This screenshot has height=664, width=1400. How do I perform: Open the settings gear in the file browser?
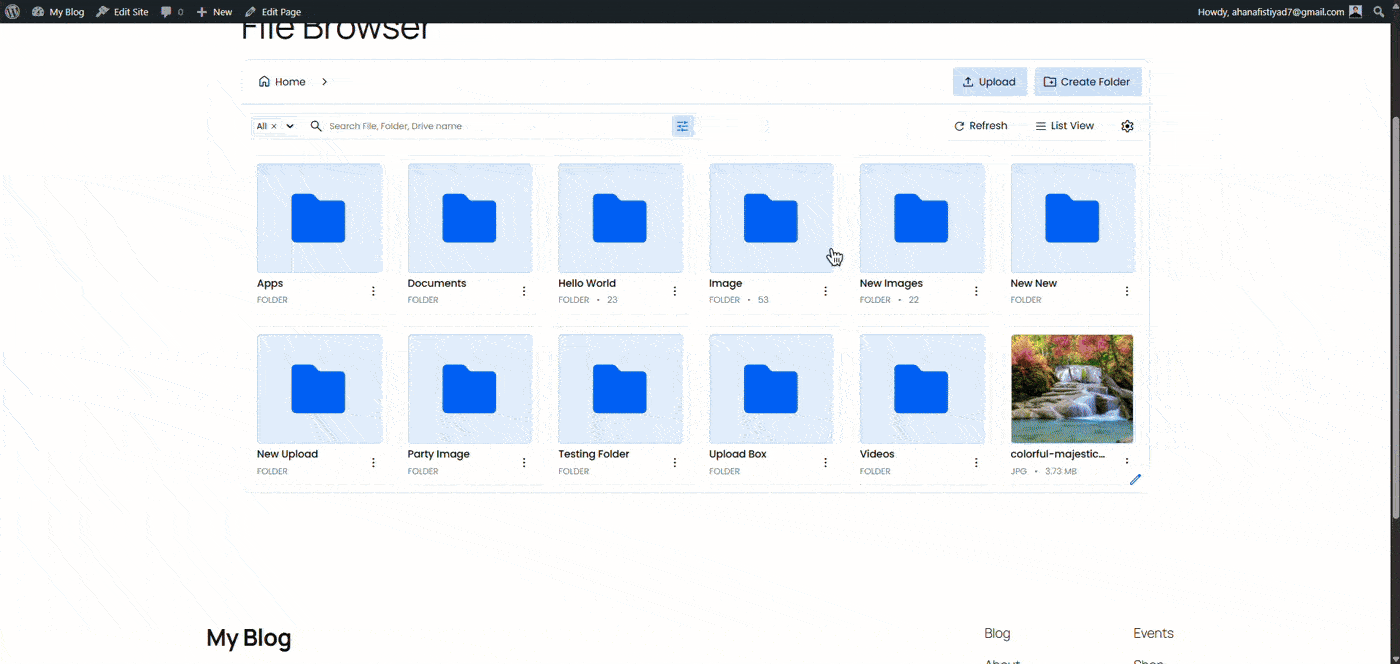(1127, 125)
